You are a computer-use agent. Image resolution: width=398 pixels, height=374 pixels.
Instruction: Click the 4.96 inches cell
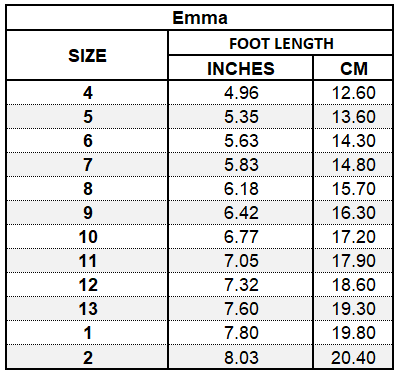(x=241, y=92)
